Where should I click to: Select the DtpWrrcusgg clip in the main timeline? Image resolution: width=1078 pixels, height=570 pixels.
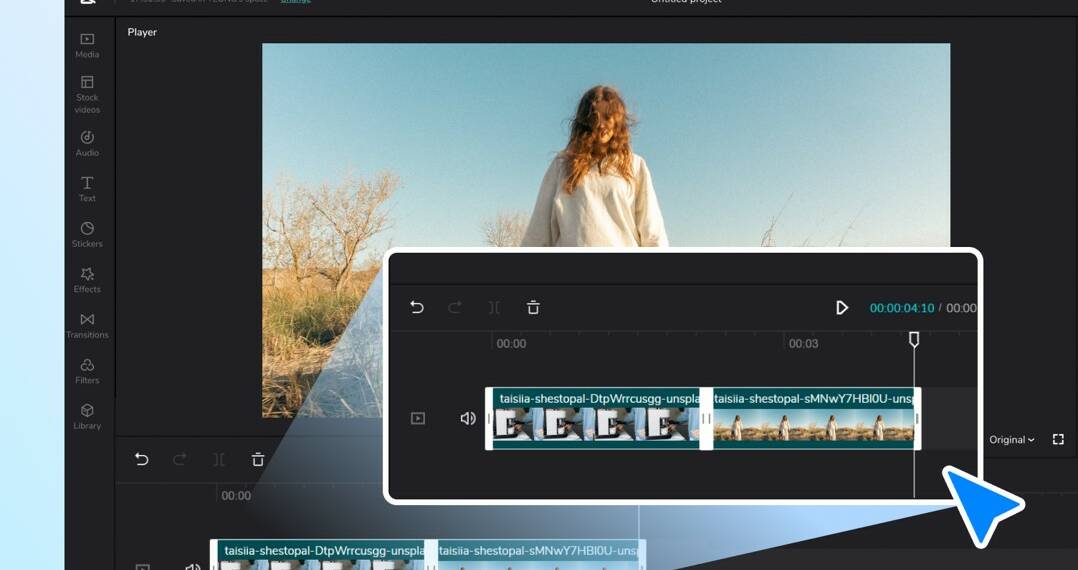[x=321, y=555]
